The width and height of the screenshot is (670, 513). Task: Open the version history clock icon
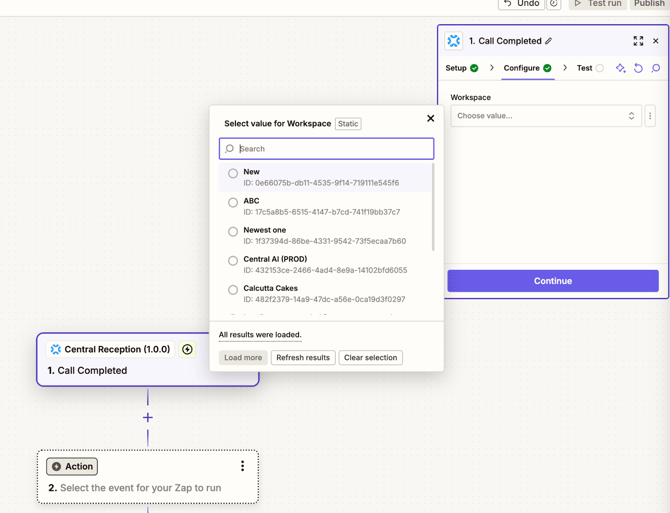click(x=553, y=4)
